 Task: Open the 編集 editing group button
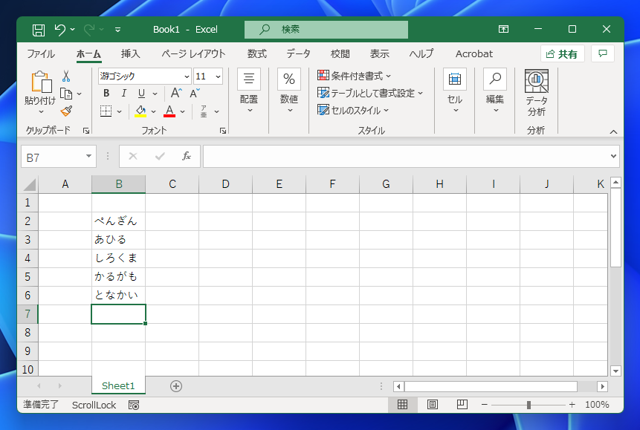495,92
